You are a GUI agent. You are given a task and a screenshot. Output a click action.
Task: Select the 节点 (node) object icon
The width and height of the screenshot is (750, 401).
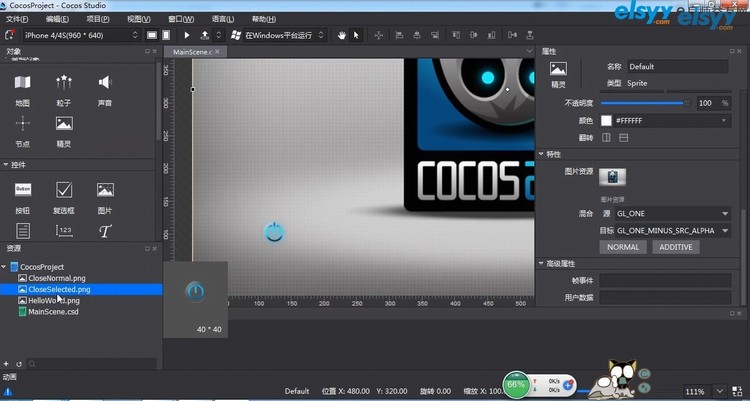tap(22, 124)
